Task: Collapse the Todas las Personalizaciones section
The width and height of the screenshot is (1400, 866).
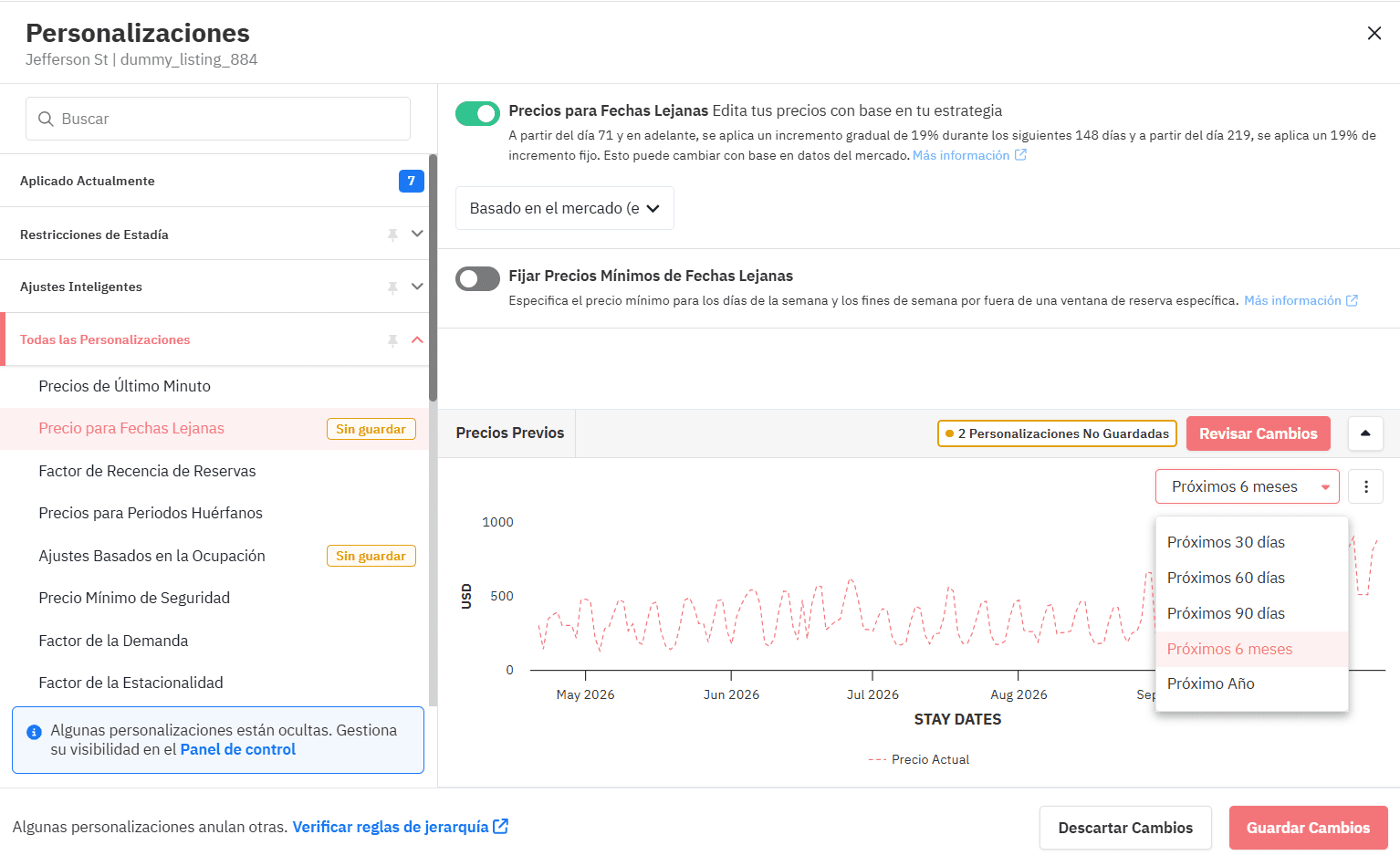Action: click(x=417, y=339)
